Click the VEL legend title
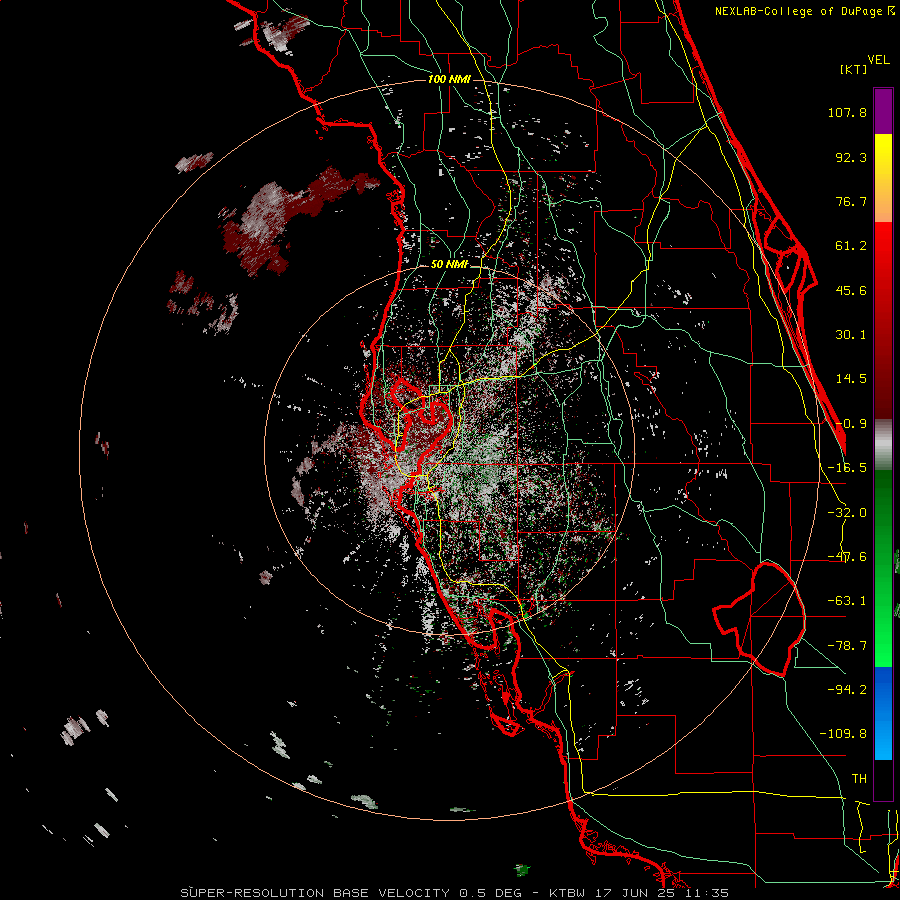 pos(878,60)
